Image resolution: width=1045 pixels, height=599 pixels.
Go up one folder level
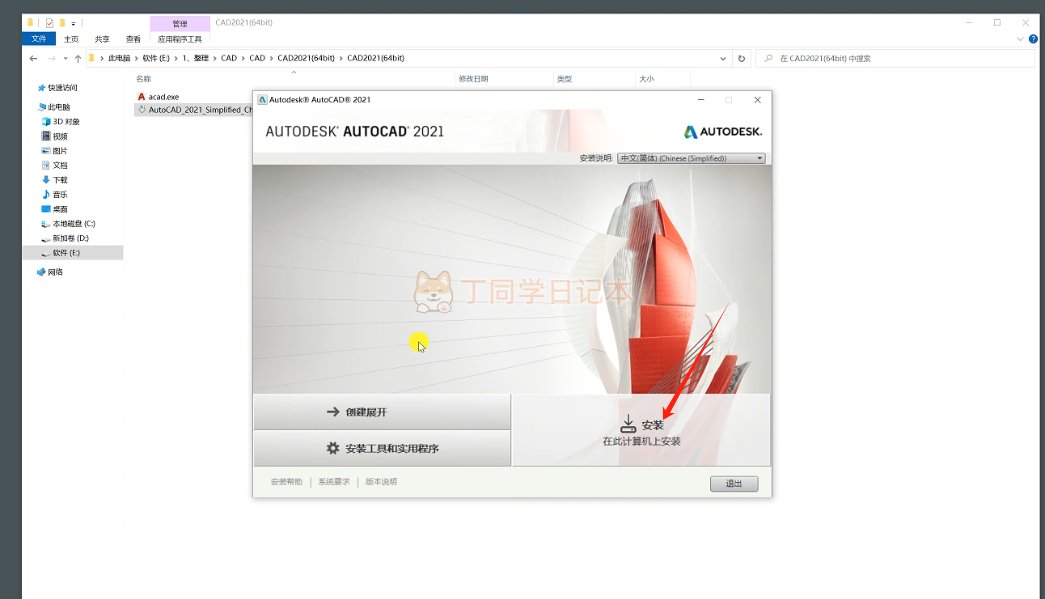click(78, 59)
